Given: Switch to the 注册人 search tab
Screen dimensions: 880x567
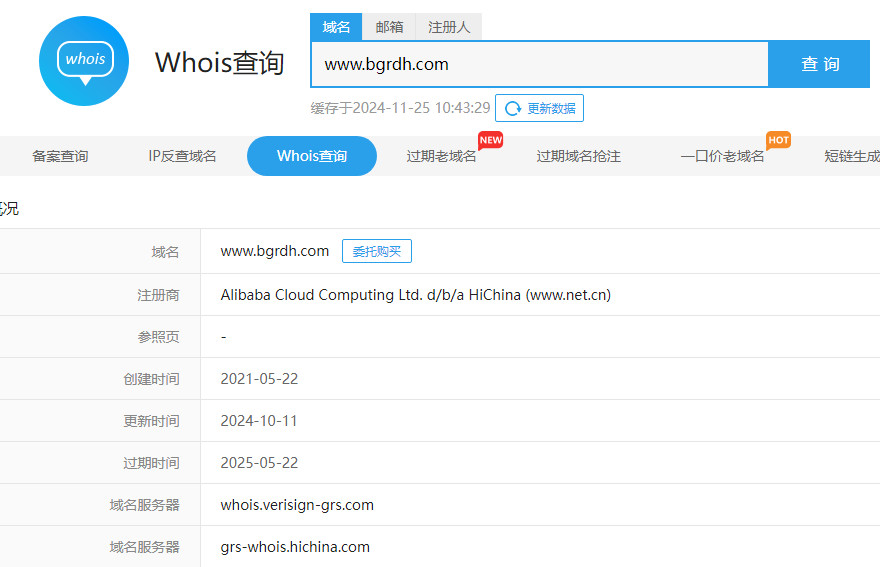Looking at the screenshot, I should pyautogui.click(x=448, y=27).
